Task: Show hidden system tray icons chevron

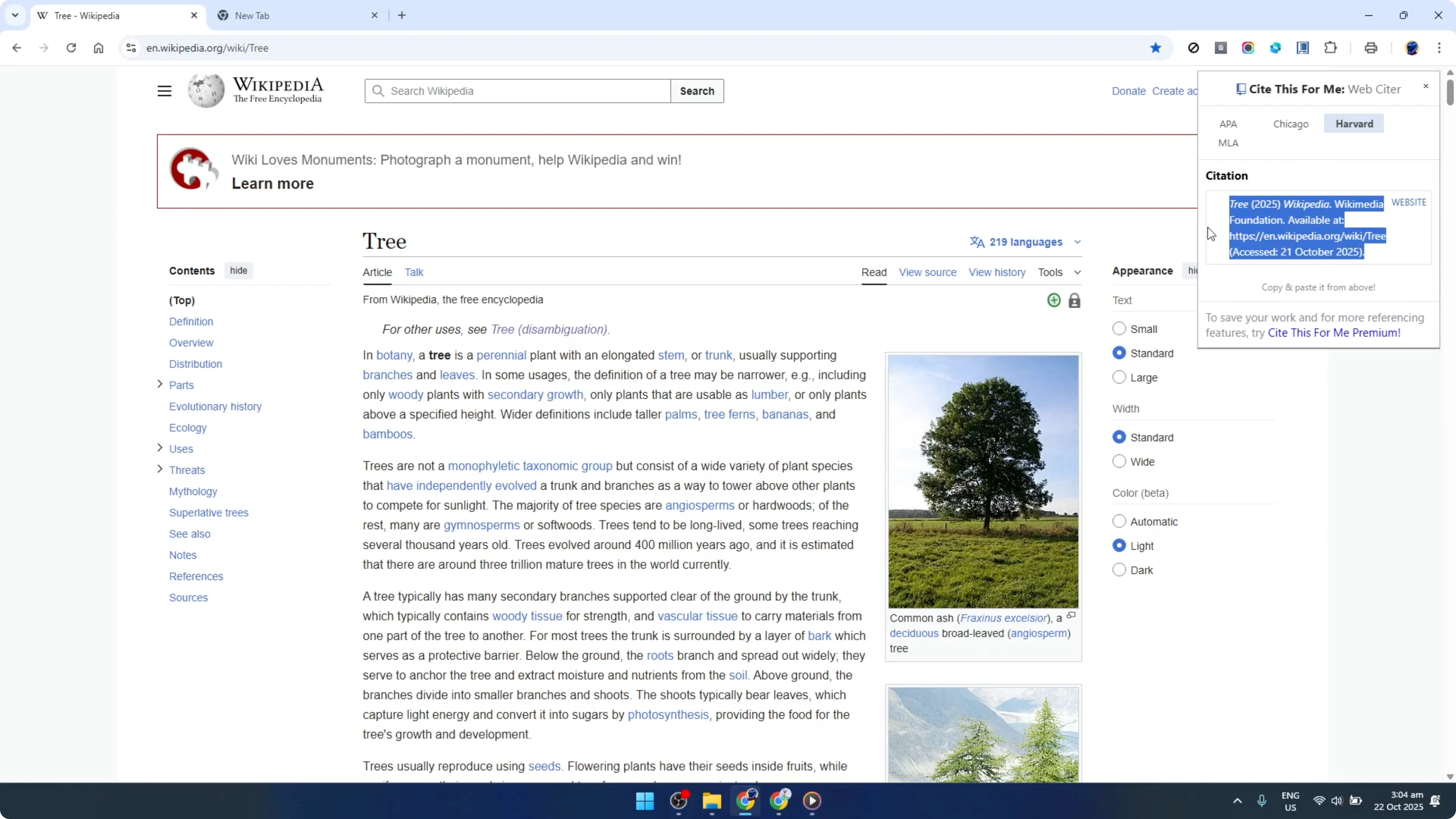Action: pos(1237,800)
